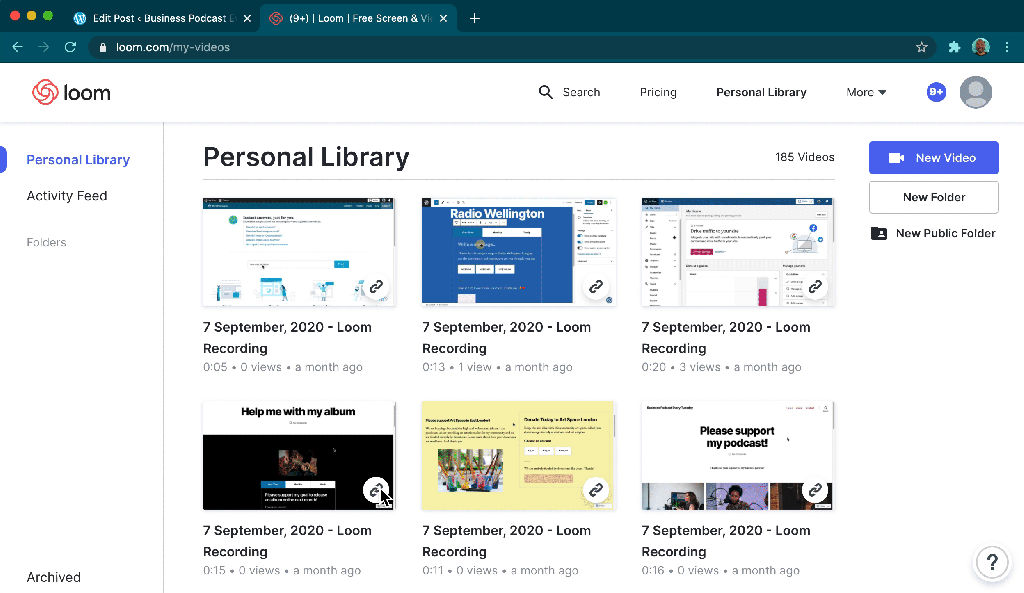Screen dimensions: 1024x593
Task: Copy link on Help me with my album video
Action: 376,490
